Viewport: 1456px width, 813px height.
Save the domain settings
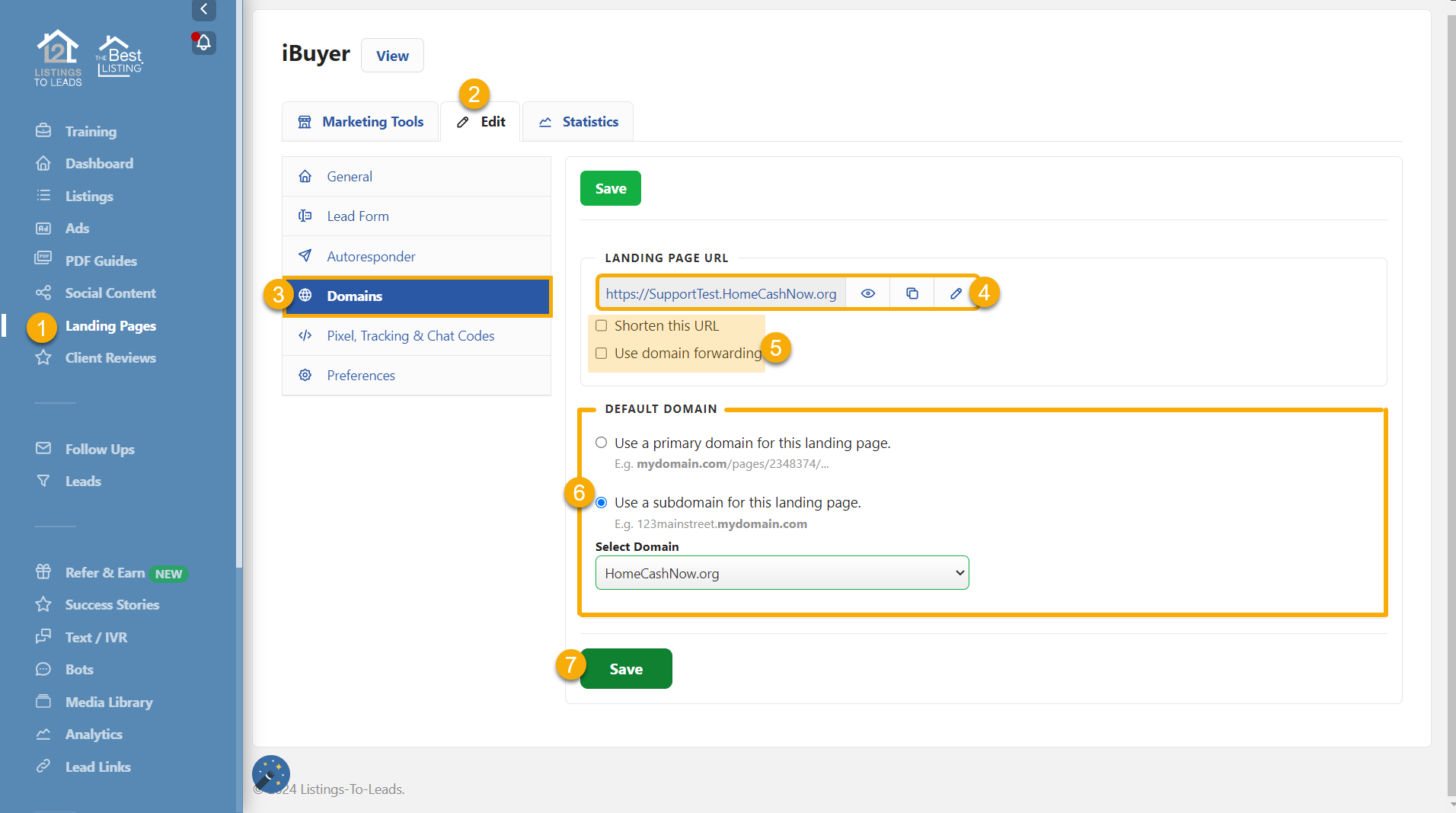click(x=625, y=668)
